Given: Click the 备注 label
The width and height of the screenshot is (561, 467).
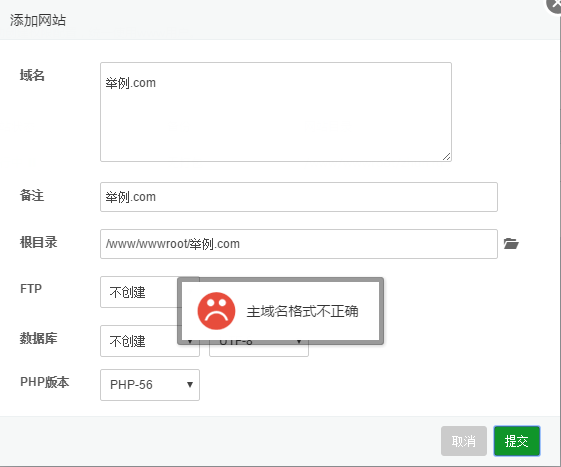Looking at the screenshot, I should [32, 195].
